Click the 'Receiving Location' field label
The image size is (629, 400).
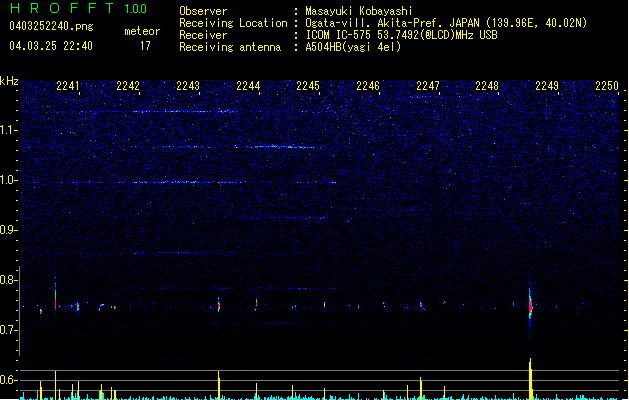click(233, 23)
